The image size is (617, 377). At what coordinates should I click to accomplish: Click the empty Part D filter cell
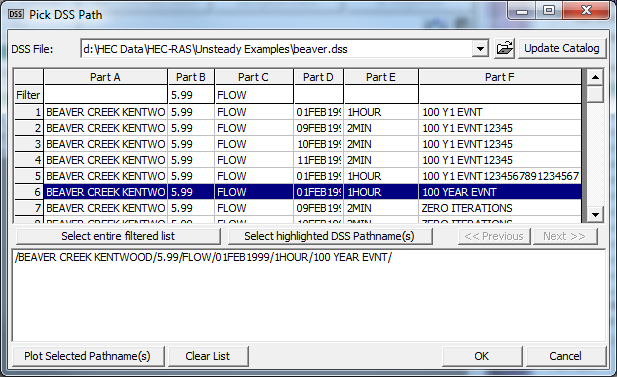pos(318,95)
